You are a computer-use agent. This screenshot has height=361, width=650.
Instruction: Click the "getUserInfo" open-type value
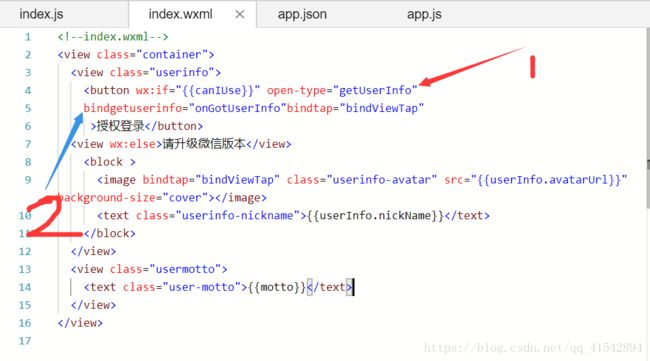point(378,90)
